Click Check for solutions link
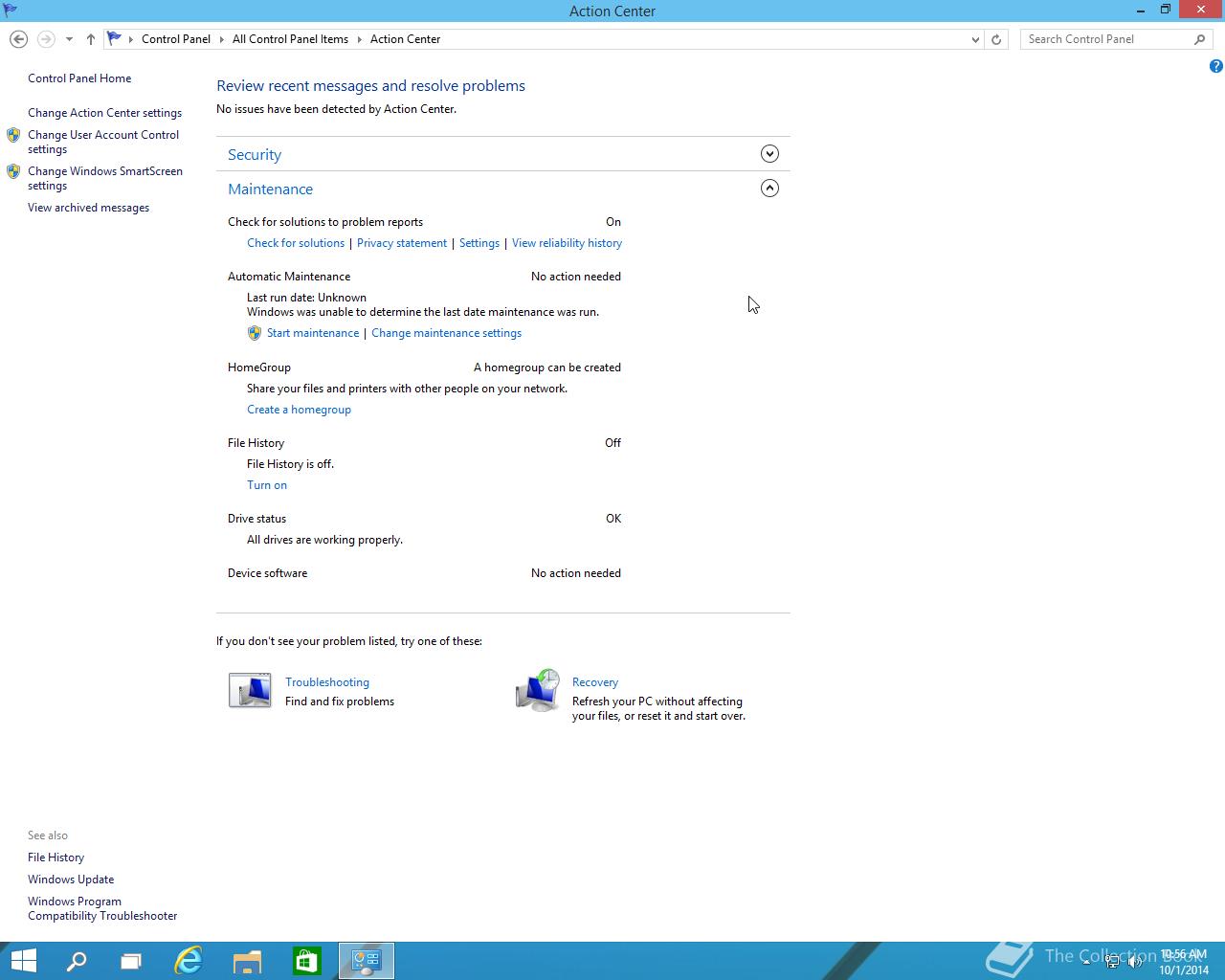1225x980 pixels. pyautogui.click(x=296, y=243)
